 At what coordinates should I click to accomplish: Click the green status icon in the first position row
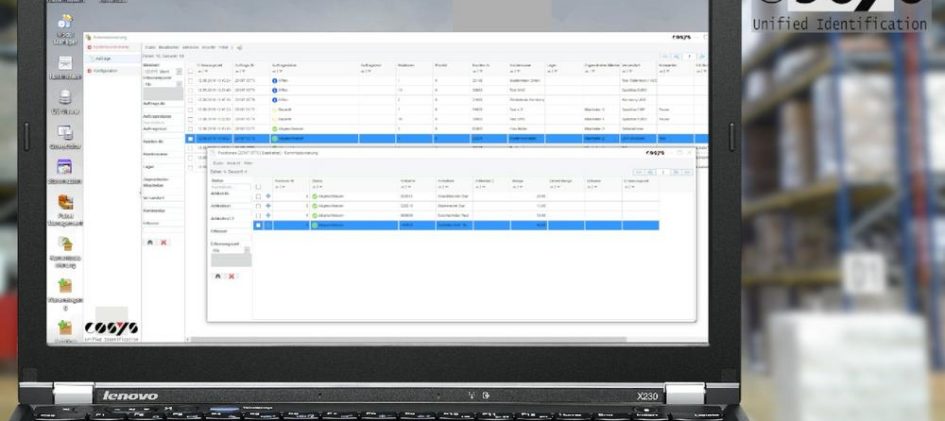[315, 196]
